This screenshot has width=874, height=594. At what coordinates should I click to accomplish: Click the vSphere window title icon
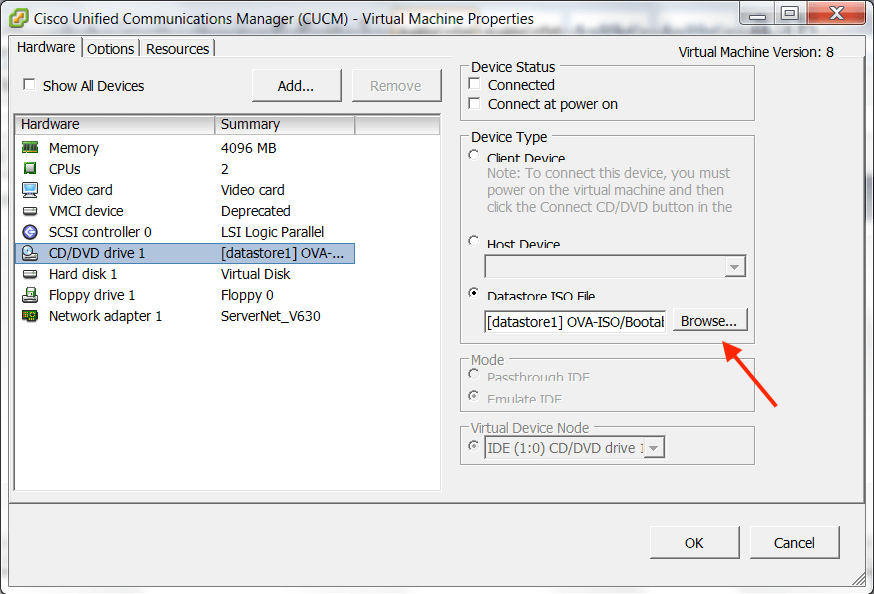[x=18, y=18]
